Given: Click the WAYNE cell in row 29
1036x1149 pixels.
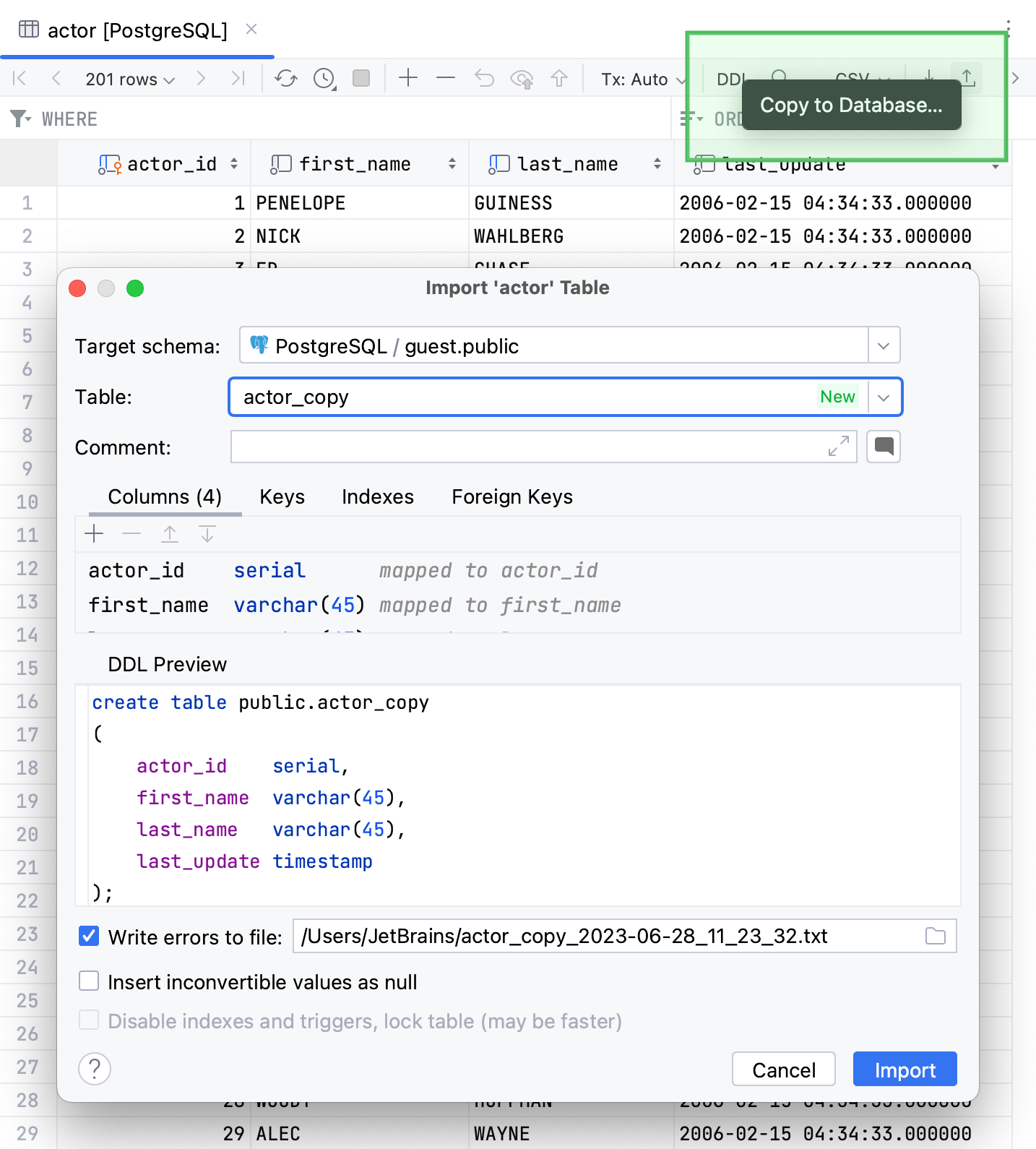Looking at the screenshot, I should (571, 1133).
